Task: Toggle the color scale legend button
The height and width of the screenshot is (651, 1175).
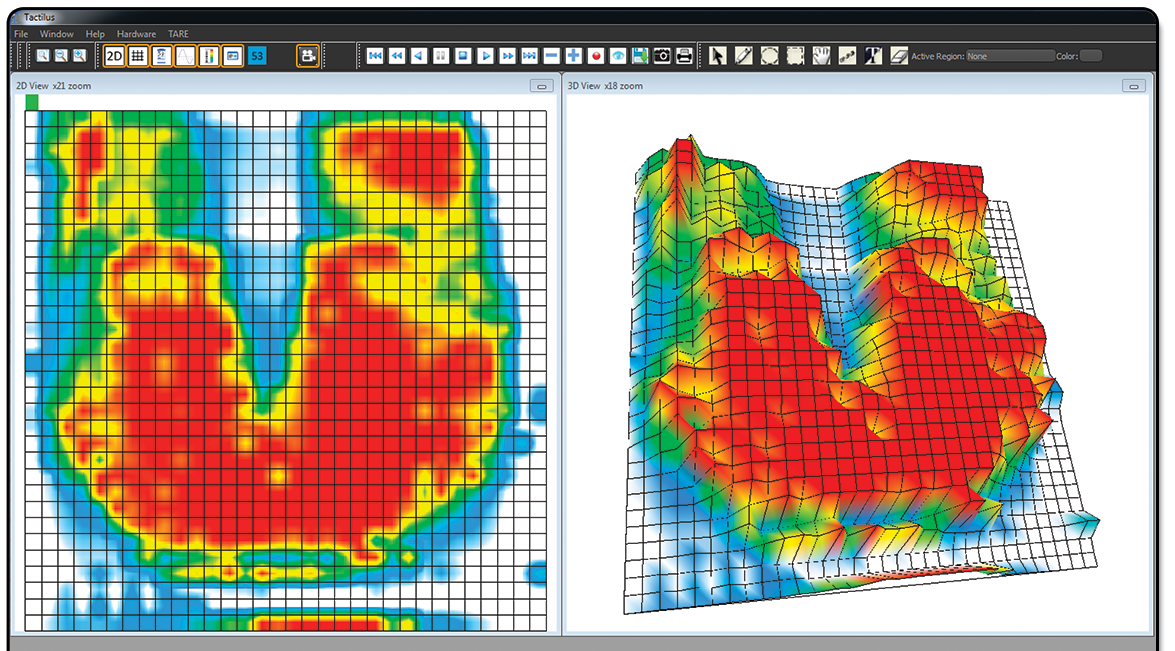Action: click(x=209, y=55)
